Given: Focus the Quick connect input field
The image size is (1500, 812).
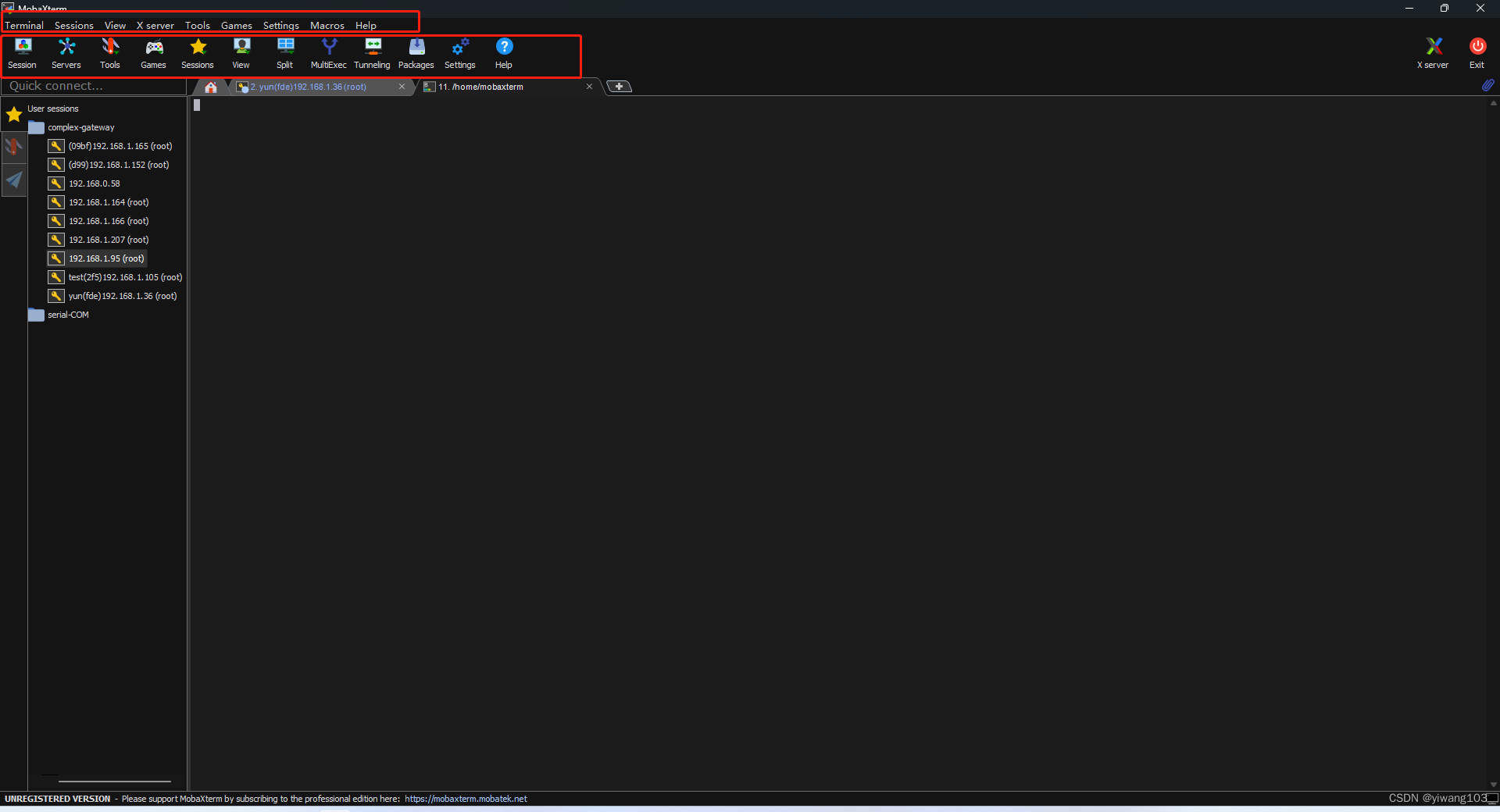Looking at the screenshot, I should click(x=94, y=86).
